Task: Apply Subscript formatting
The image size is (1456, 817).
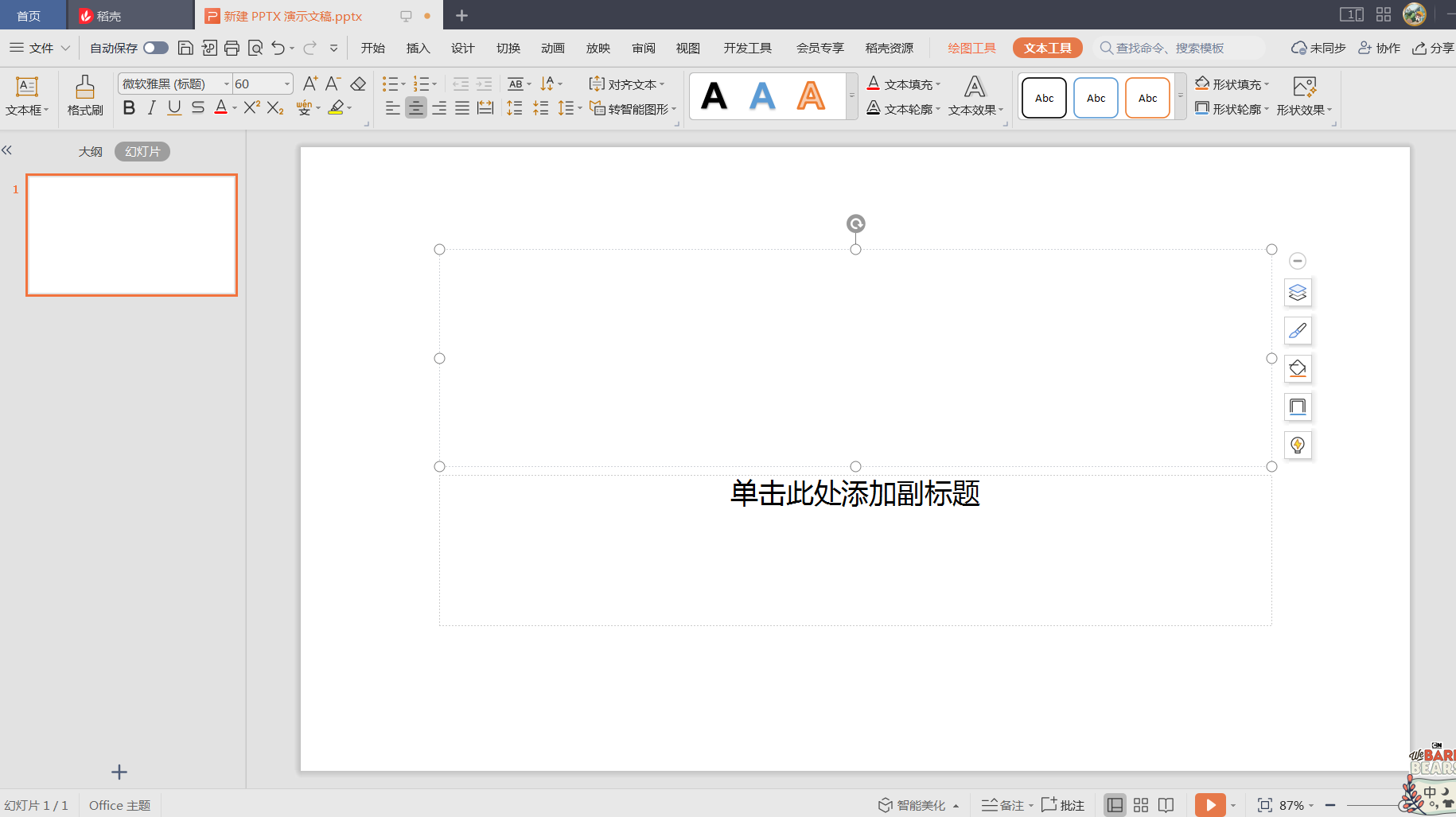Action: coord(275,107)
